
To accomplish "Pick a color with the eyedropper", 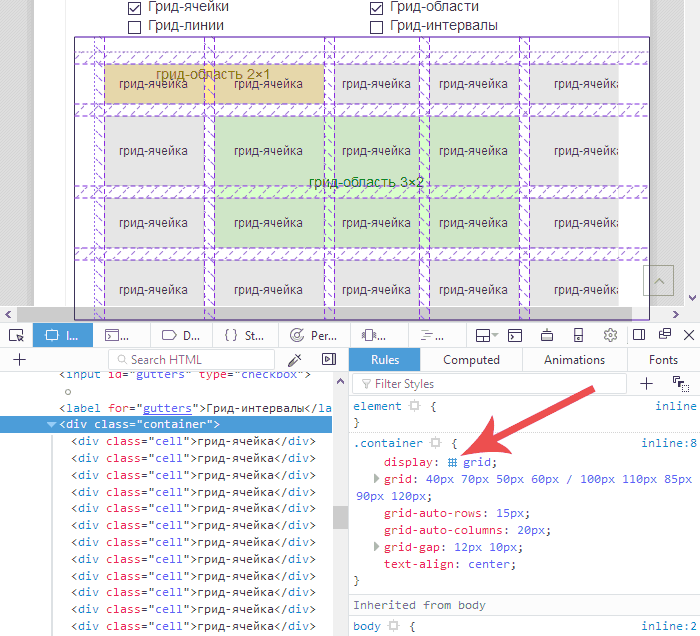I will point(295,360).
